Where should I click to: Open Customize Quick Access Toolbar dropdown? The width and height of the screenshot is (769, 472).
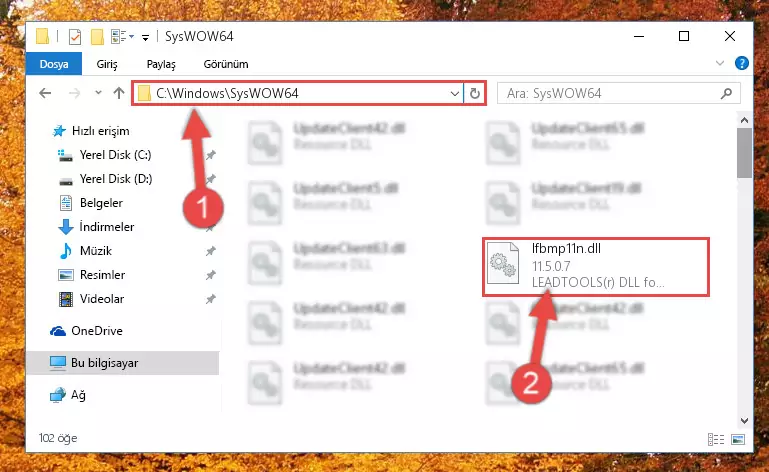[x=145, y=37]
